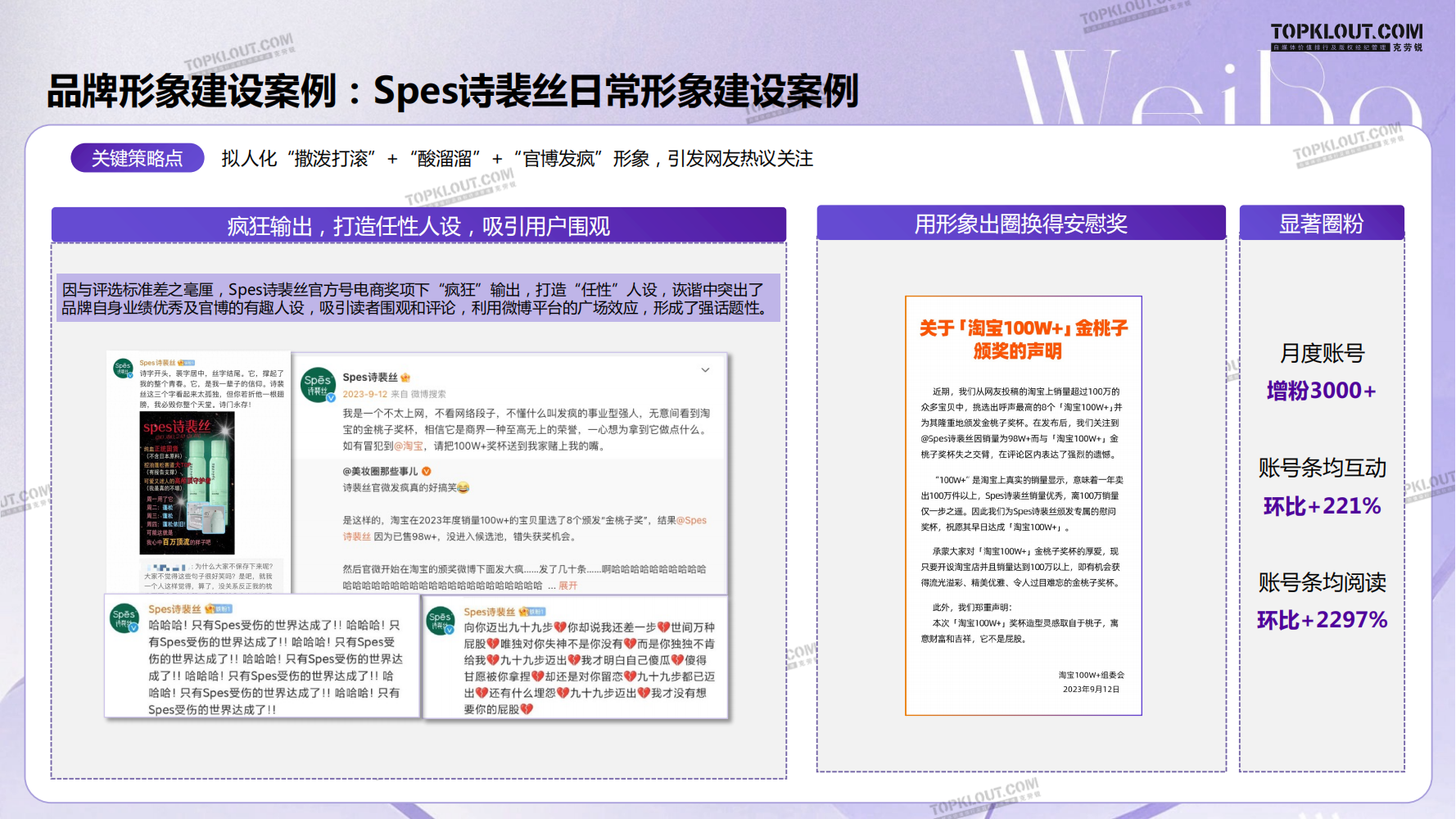
Task: Click the 增粉3000+ statistic text
Action: coord(1321,391)
